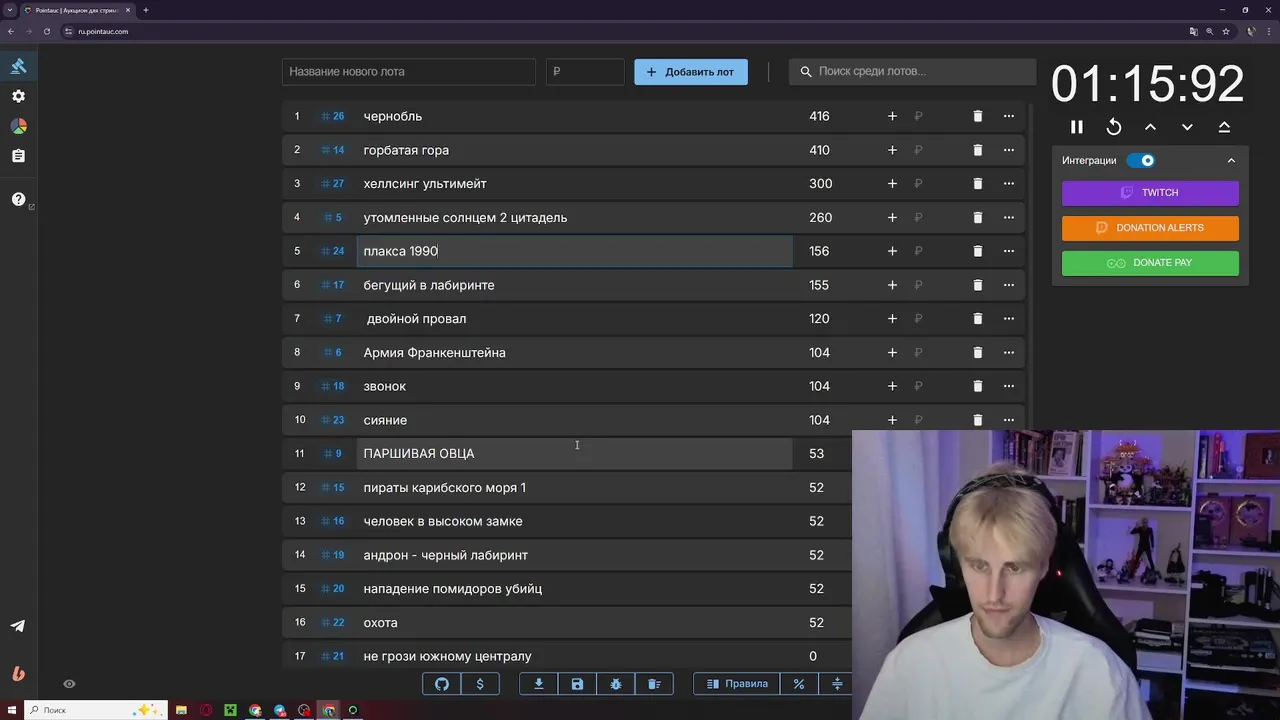Click the Boosty icon in sidebar

(x=18, y=673)
